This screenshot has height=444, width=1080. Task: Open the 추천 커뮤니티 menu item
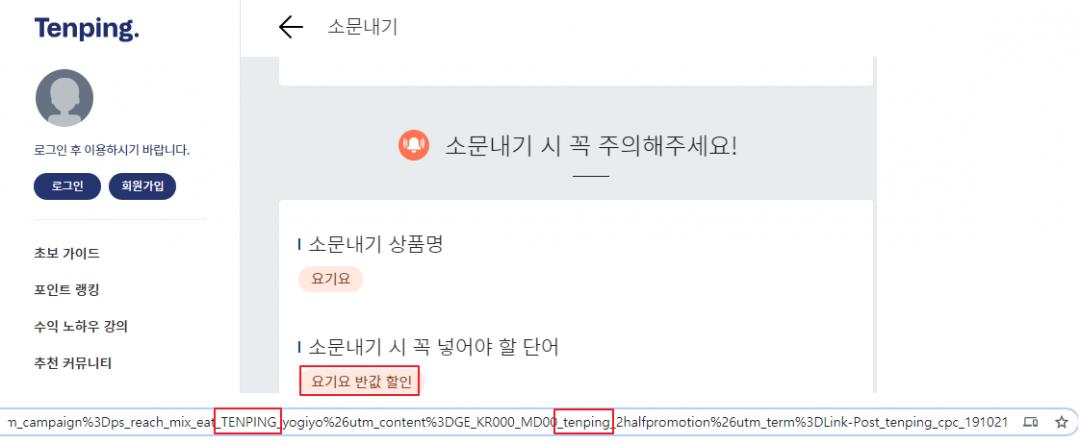click(x=73, y=363)
